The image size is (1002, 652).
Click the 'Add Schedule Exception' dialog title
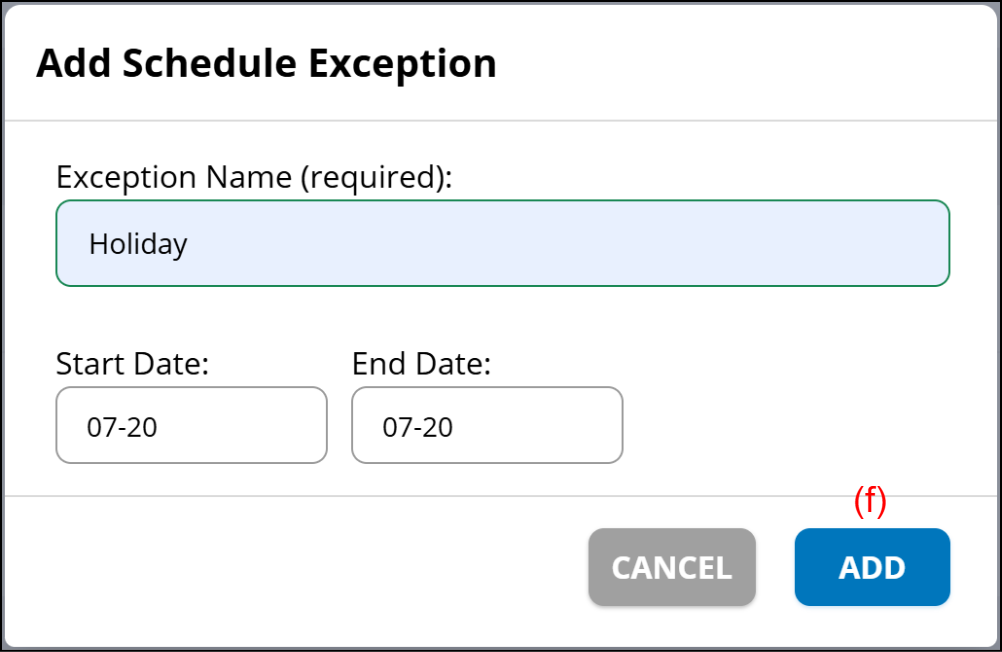click(x=266, y=63)
